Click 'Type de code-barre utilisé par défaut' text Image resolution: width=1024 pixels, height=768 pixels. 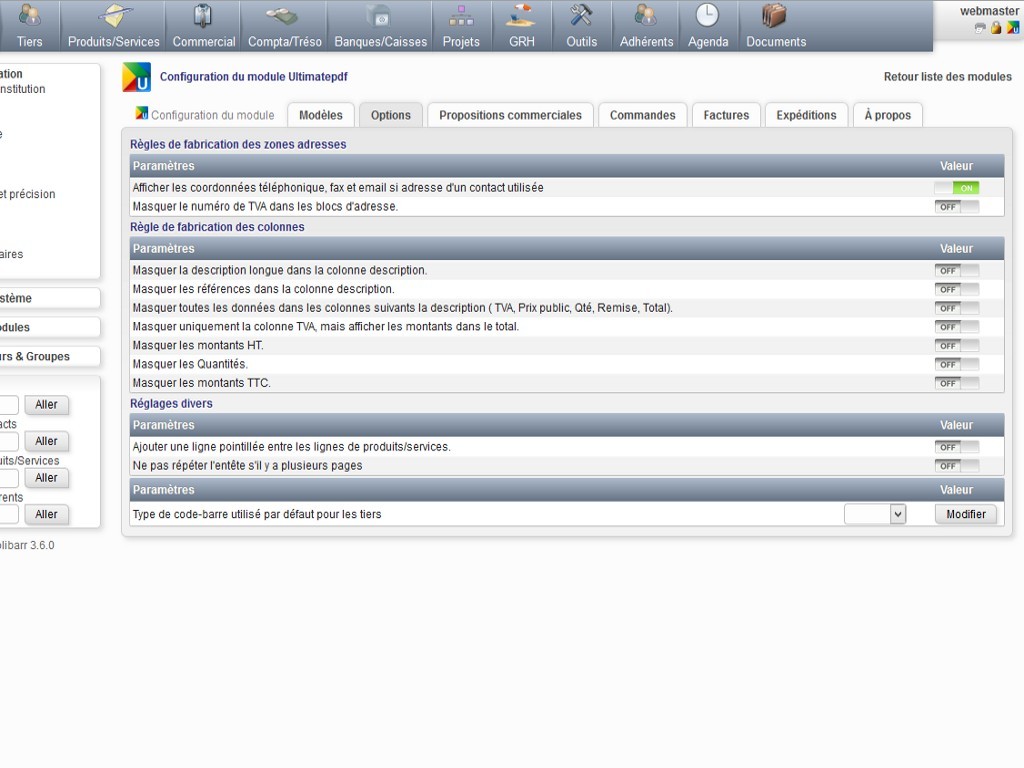[257, 515]
